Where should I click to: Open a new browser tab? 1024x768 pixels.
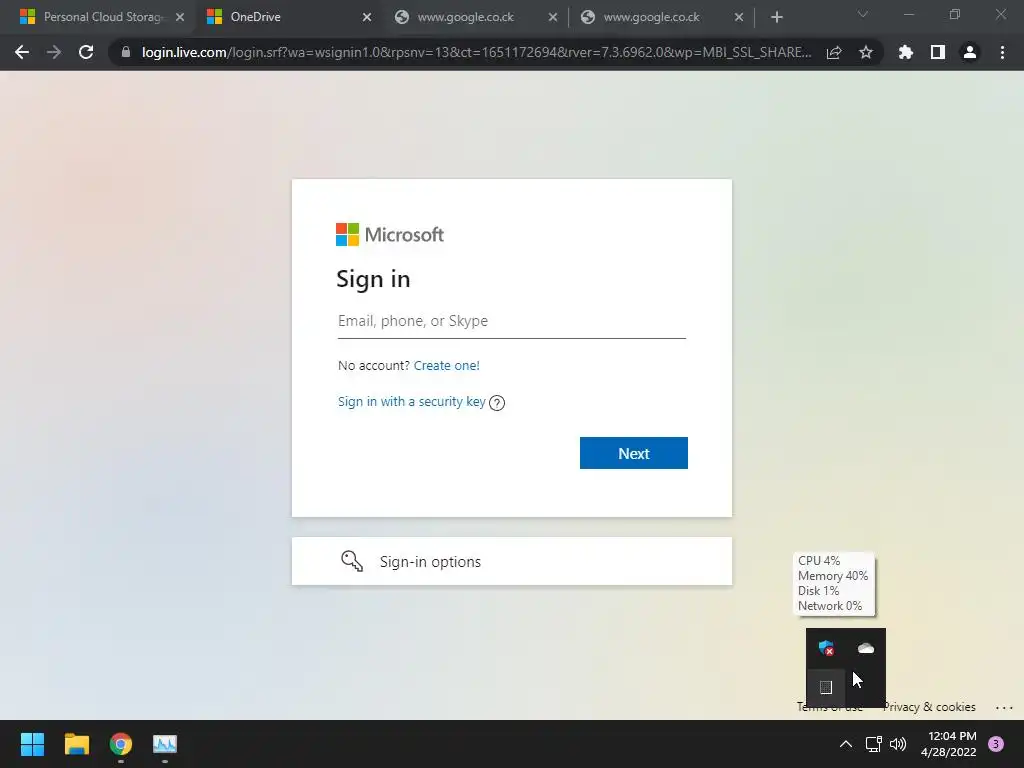776,17
